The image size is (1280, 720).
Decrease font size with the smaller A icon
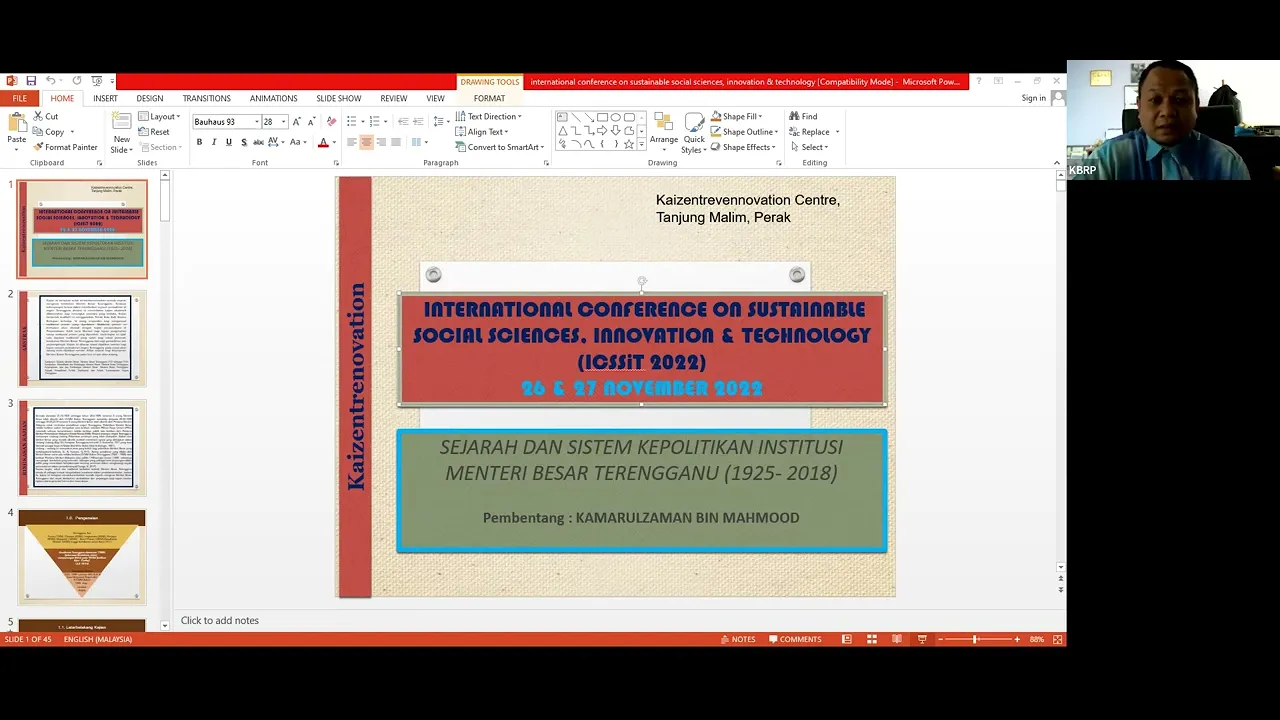tap(311, 122)
